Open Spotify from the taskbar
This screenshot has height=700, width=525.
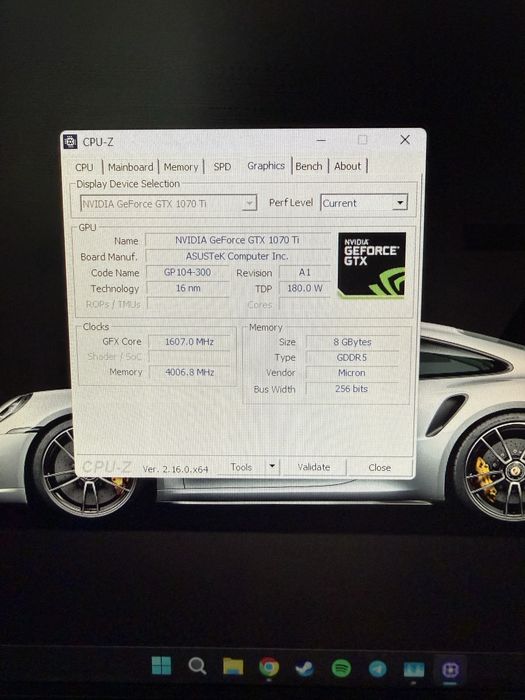[x=341, y=669]
